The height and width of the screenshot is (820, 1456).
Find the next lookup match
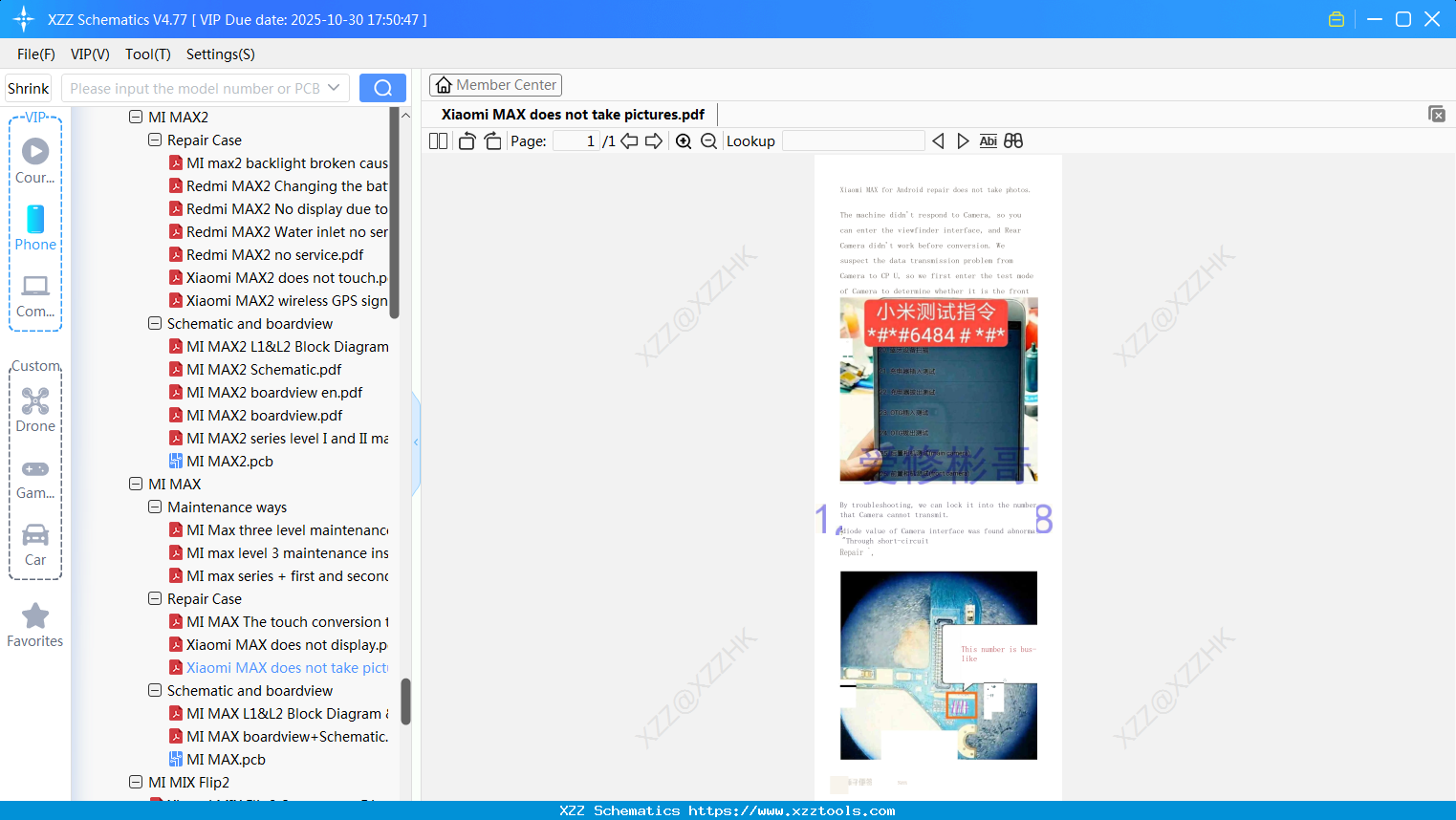click(x=963, y=141)
